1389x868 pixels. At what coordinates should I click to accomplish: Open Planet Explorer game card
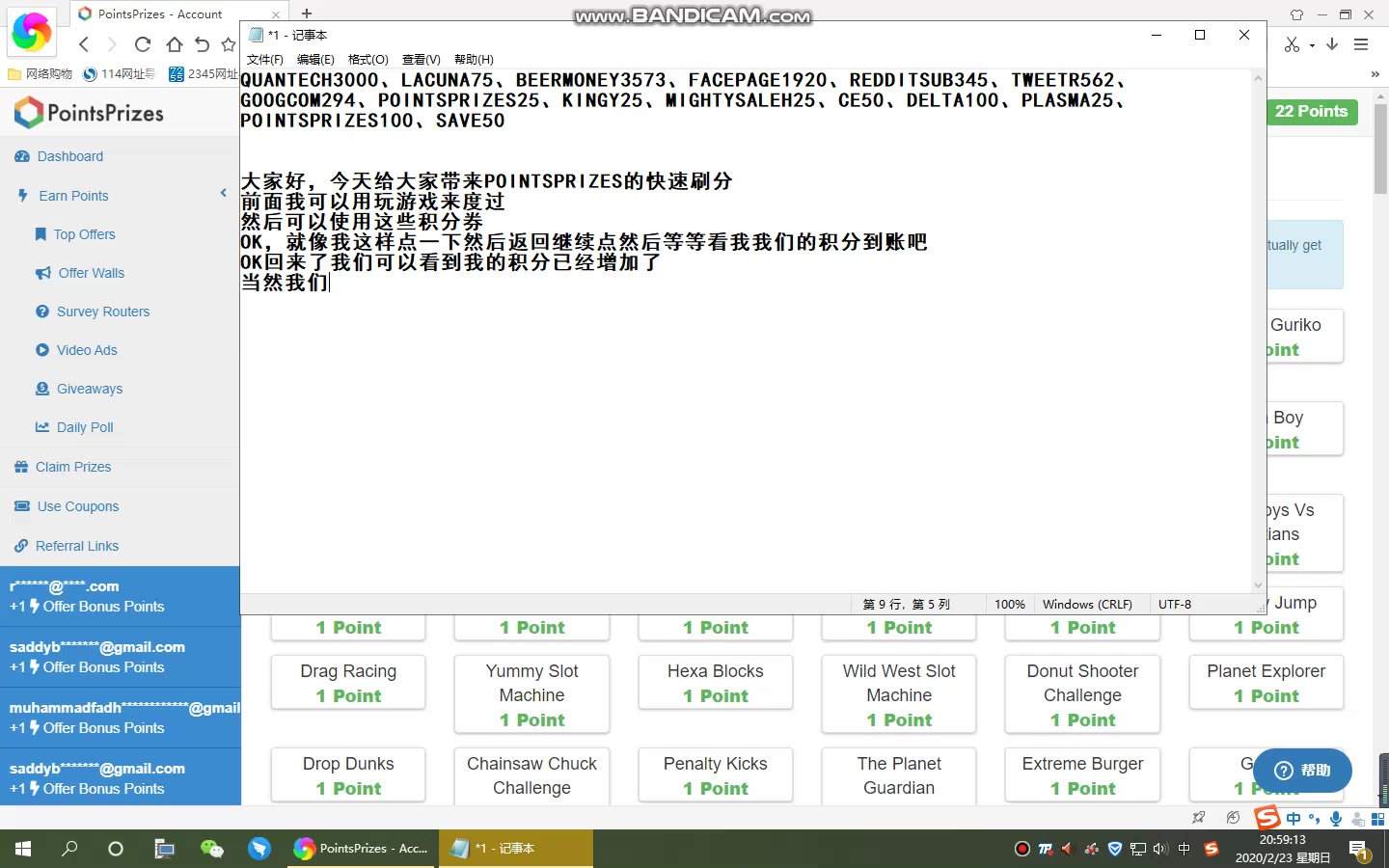click(x=1266, y=683)
